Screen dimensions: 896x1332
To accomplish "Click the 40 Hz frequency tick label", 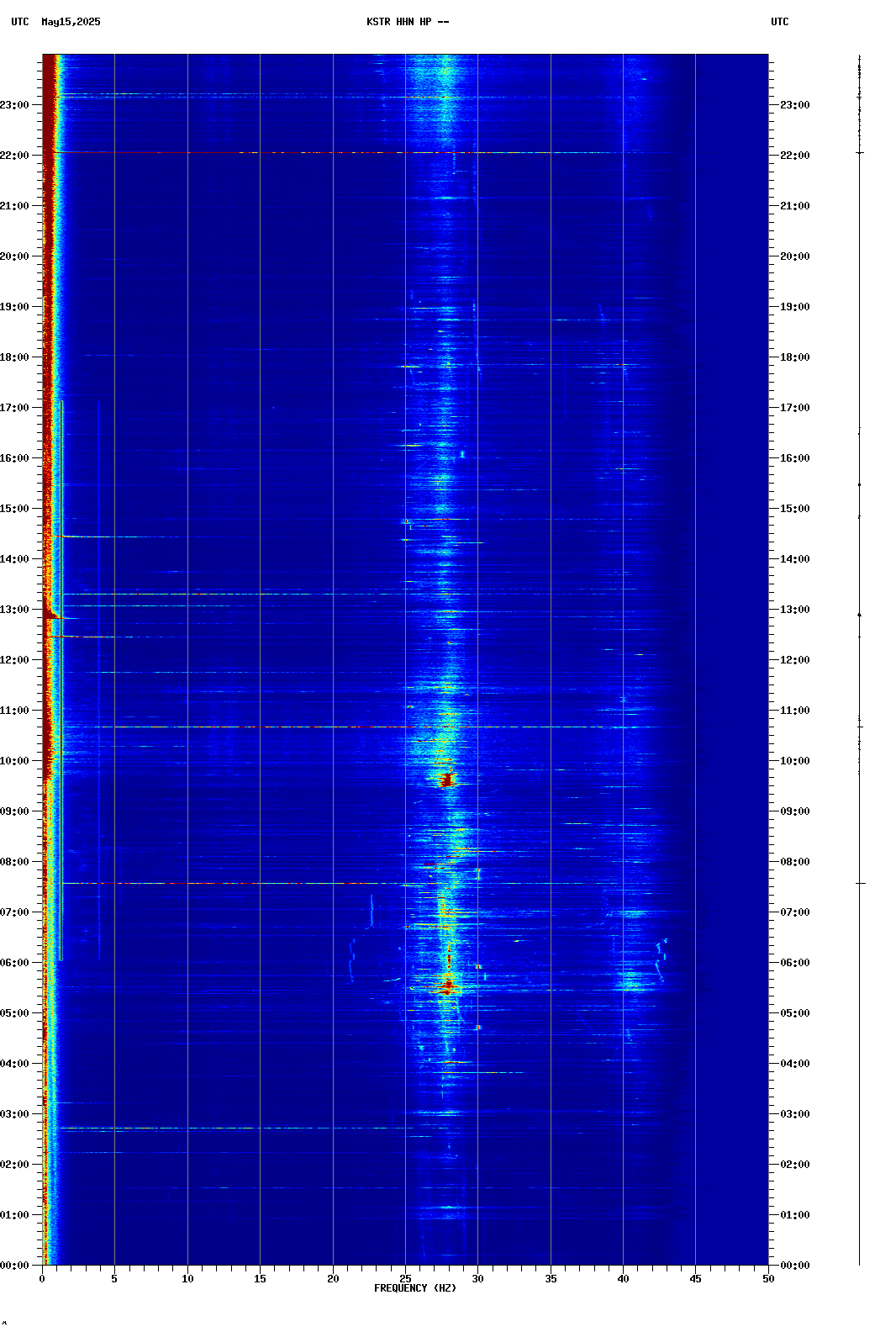I will tap(623, 1279).
